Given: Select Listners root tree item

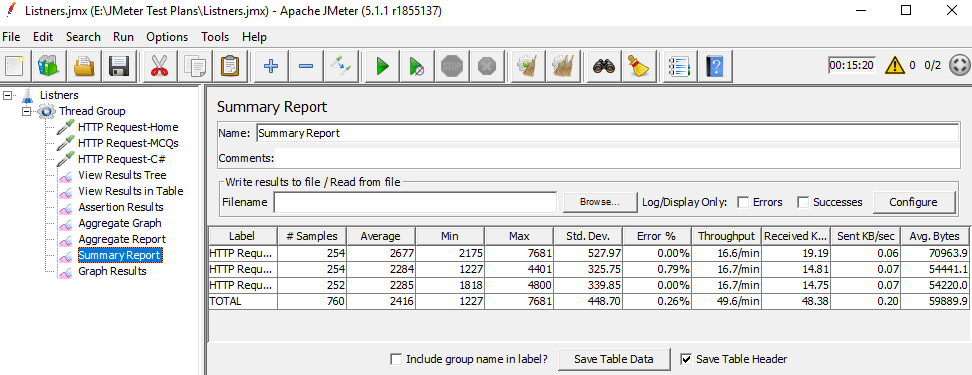Looking at the screenshot, I should click(x=59, y=95).
